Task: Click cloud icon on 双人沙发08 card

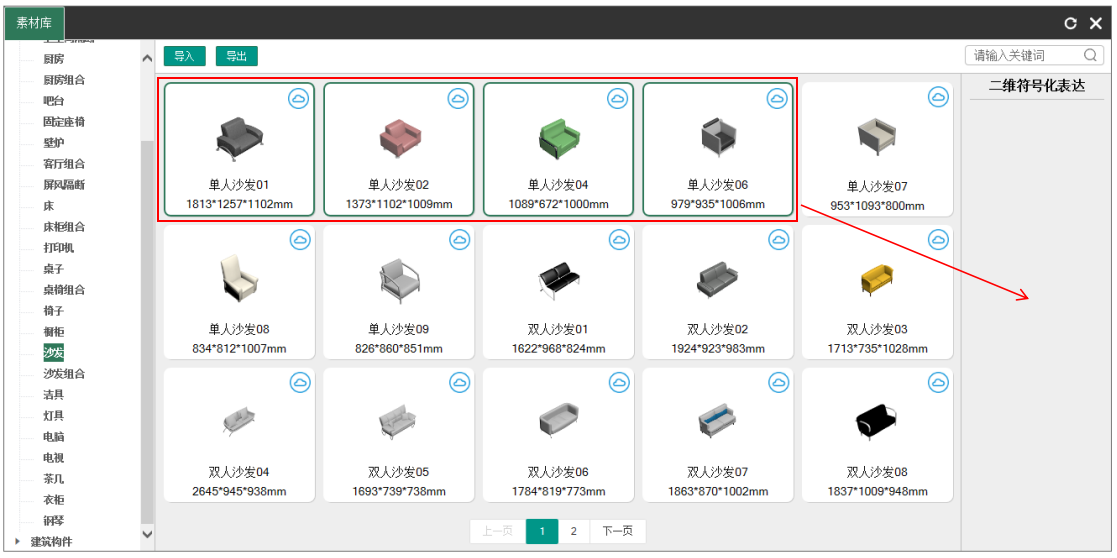Action: click(939, 383)
